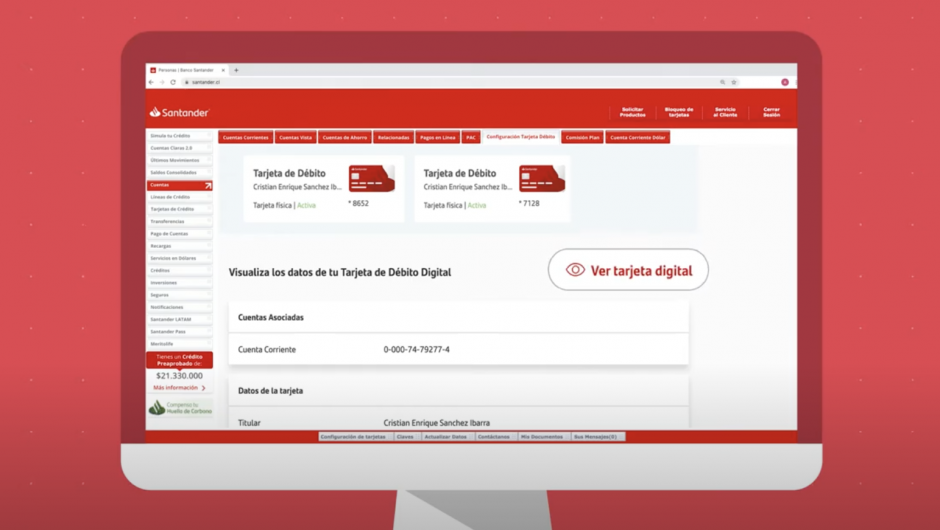Open Santander LATAM in the sidebar

point(179,320)
